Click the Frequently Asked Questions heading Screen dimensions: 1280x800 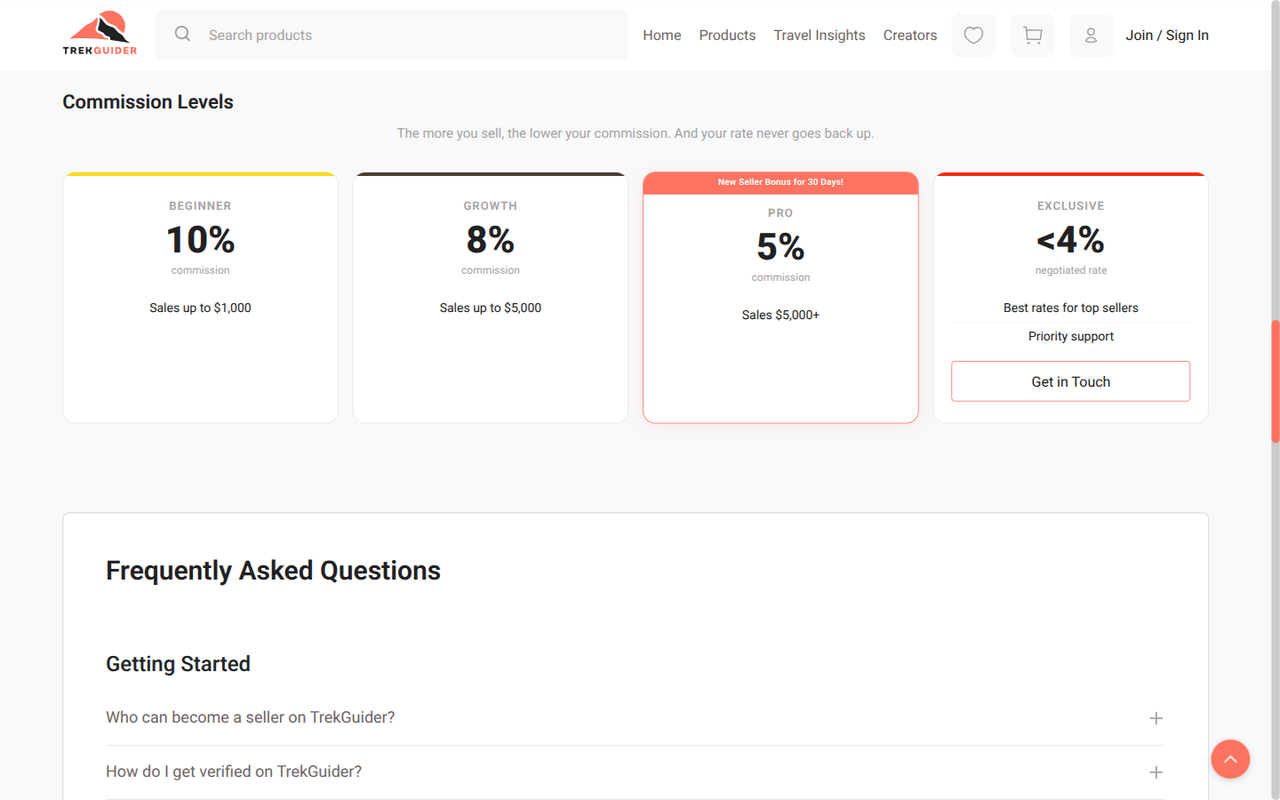[x=273, y=571]
